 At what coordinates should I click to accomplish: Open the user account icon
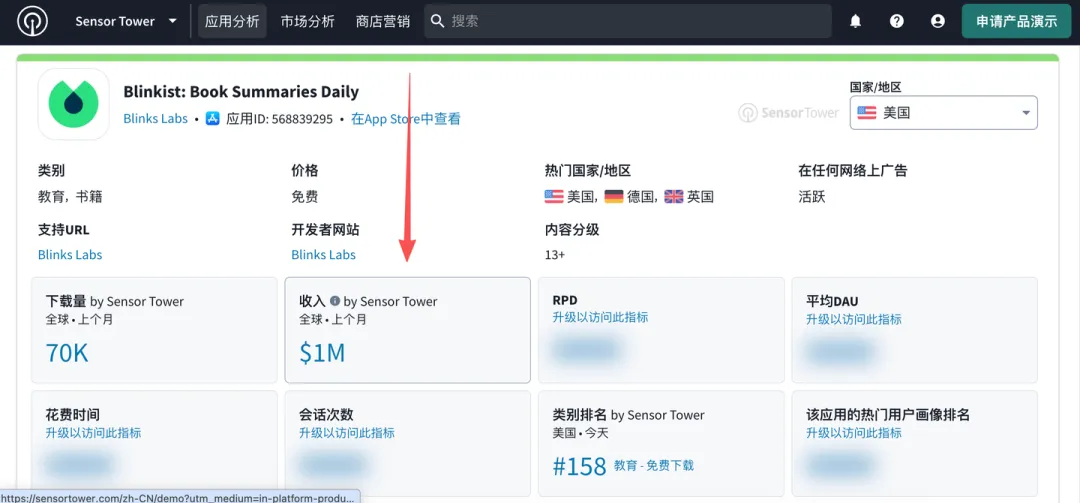point(937,21)
